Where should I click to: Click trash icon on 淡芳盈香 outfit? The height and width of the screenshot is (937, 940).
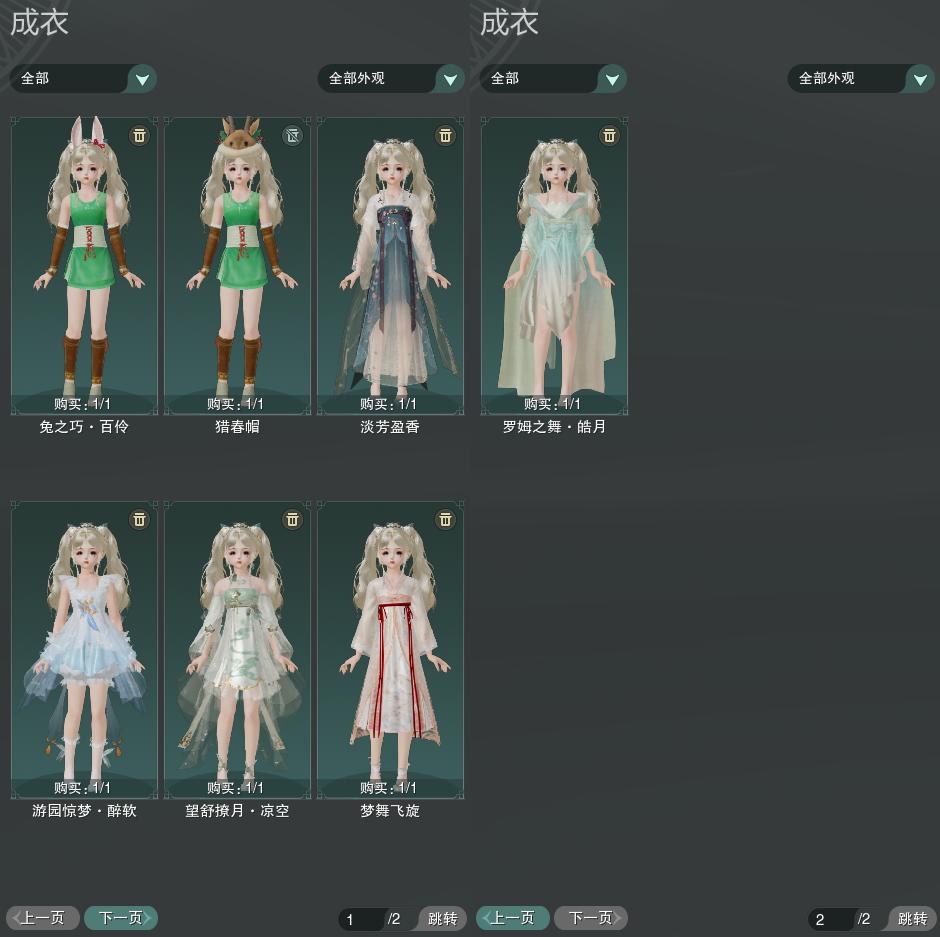click(x=445, y=135)
